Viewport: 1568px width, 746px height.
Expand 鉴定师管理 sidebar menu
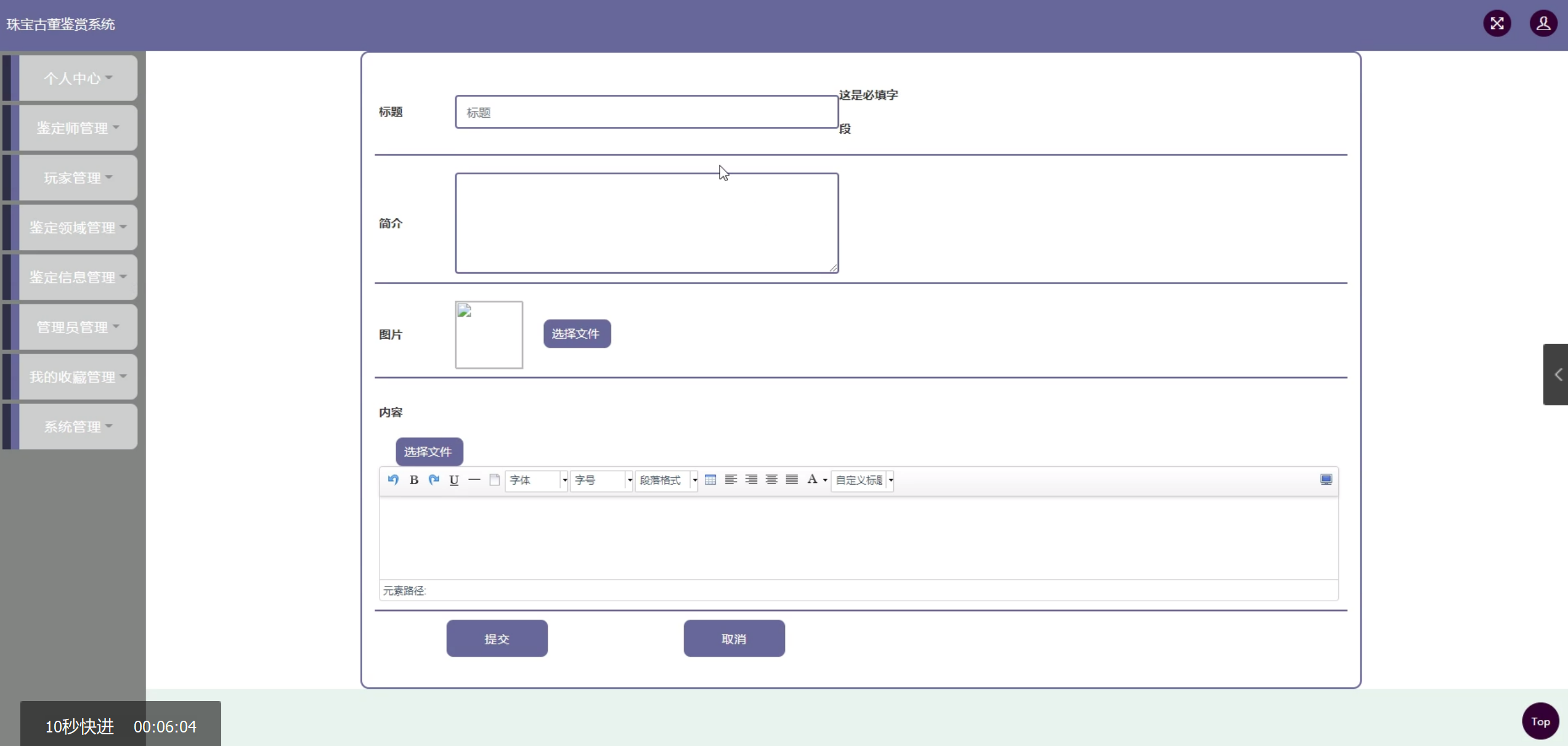[x=78, y=128]
